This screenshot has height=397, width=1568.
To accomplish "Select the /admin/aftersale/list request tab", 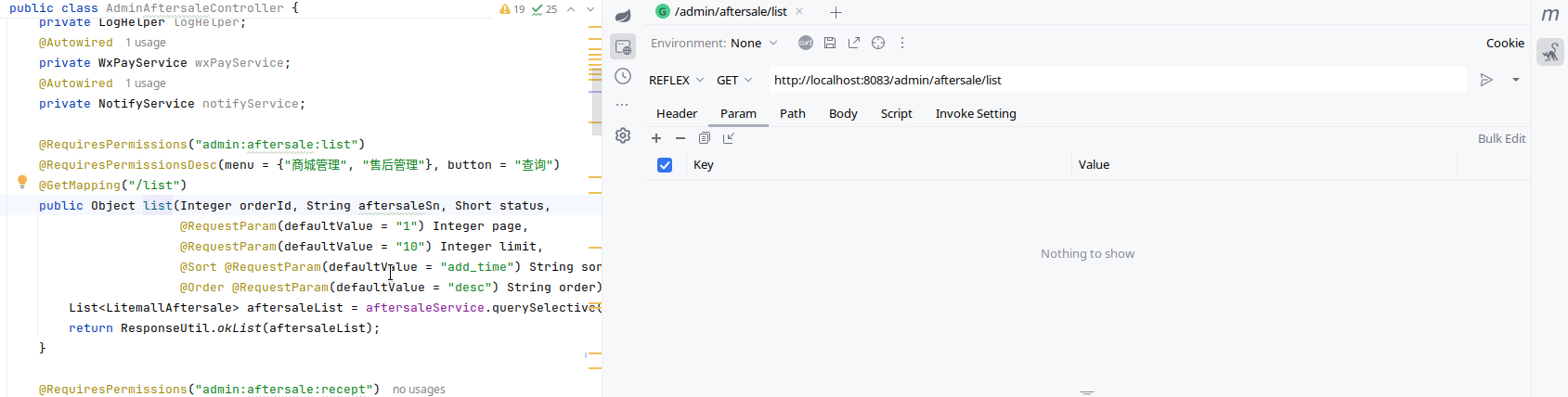I will (731, 12).
